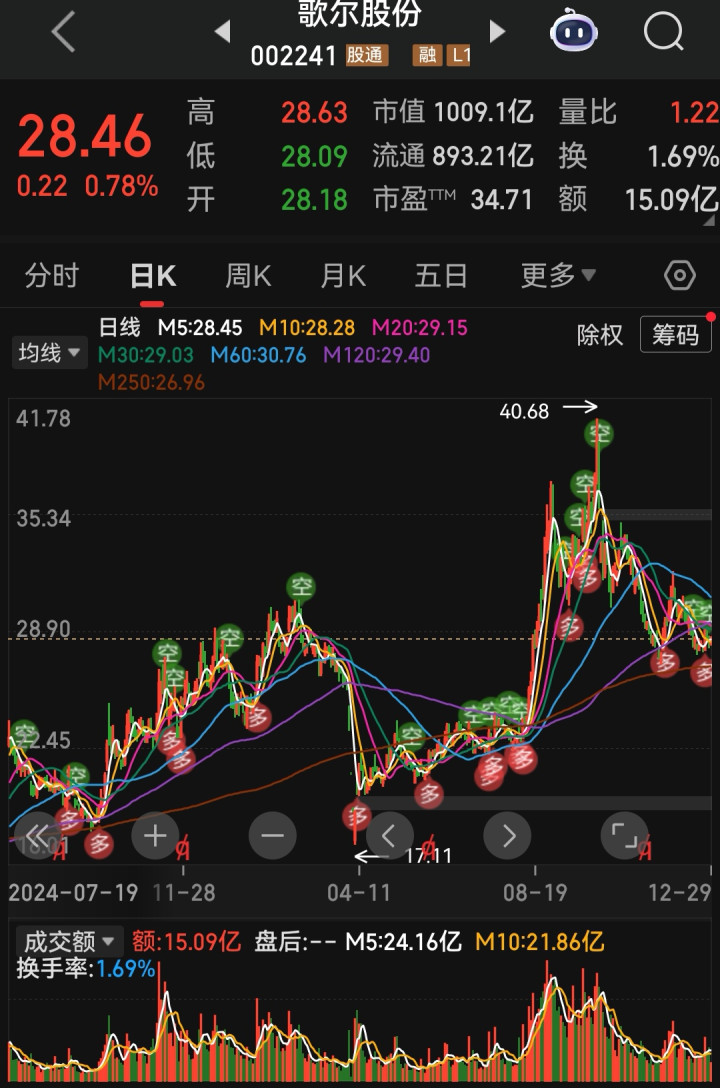Open stock search magnifier
Screen dimensions: 720x1088
click(x=664, y=31)
